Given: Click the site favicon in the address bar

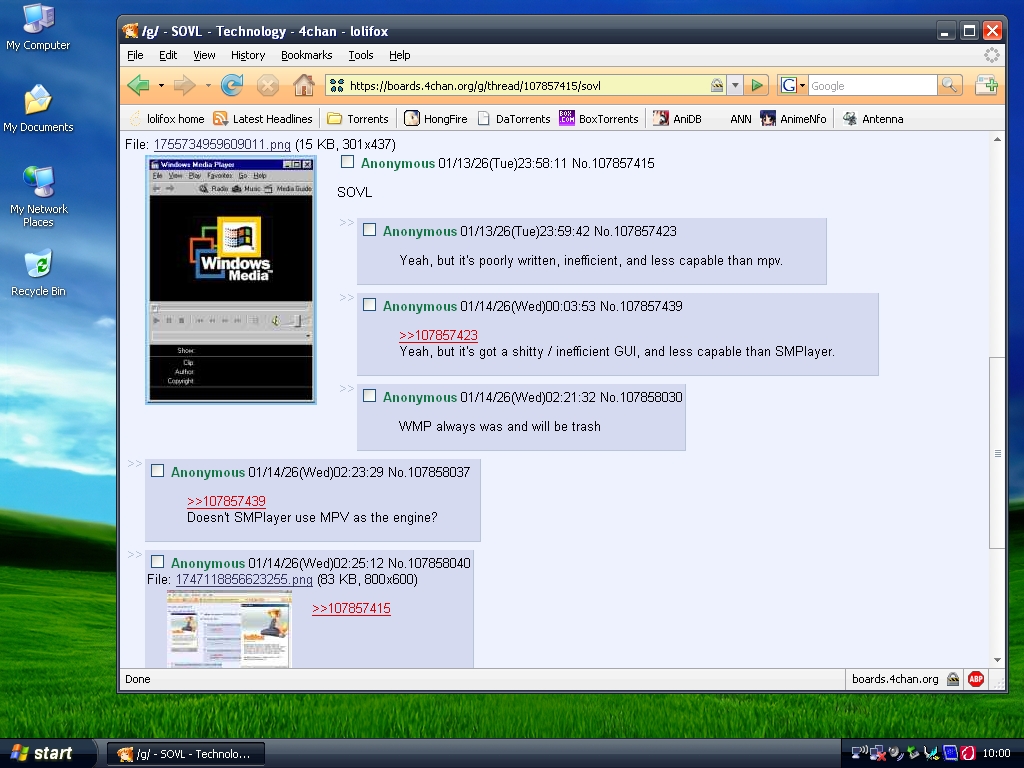Looking at the screenshot, I should tap(336, 86).
